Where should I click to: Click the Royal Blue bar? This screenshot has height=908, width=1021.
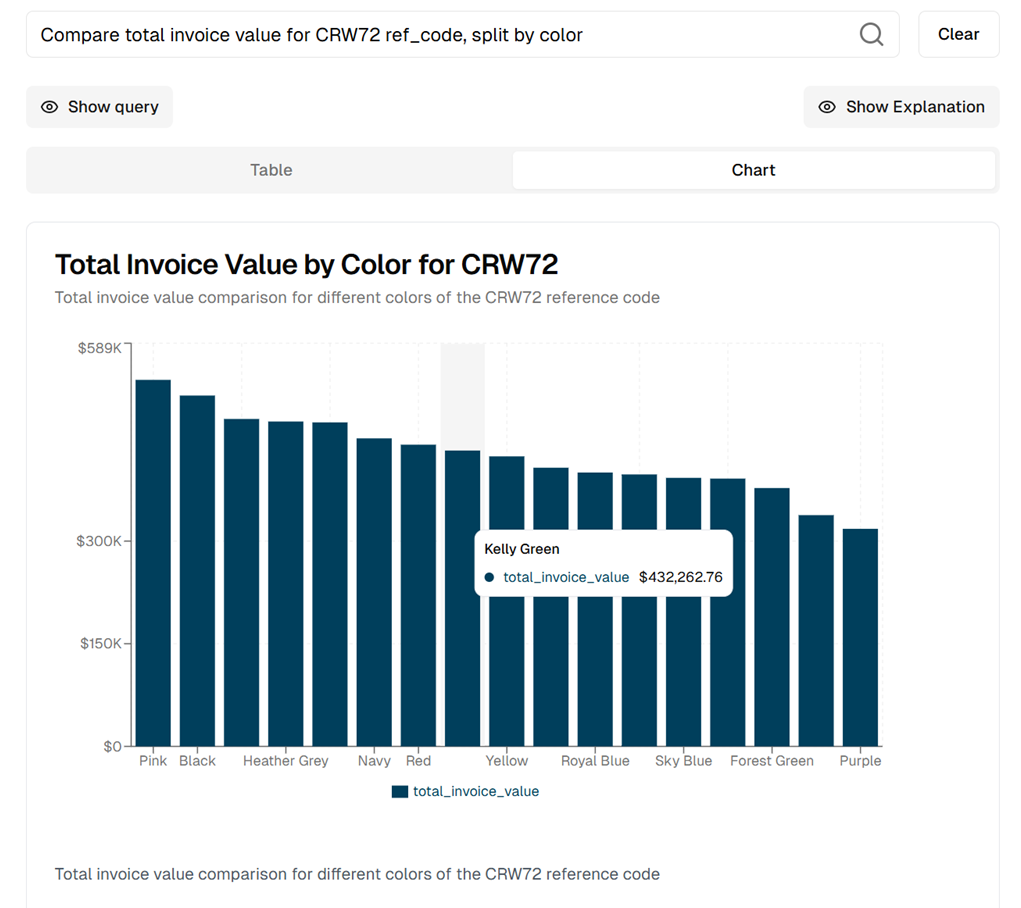click(595, 609)
